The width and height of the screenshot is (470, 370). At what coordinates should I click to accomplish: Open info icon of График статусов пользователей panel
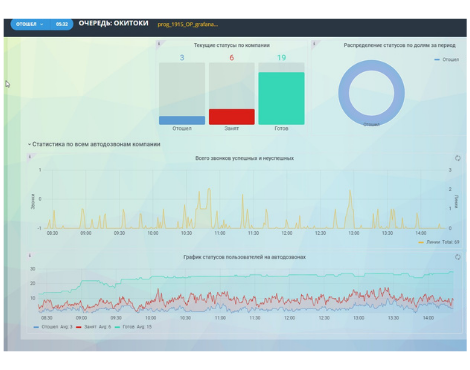(30, 255)
